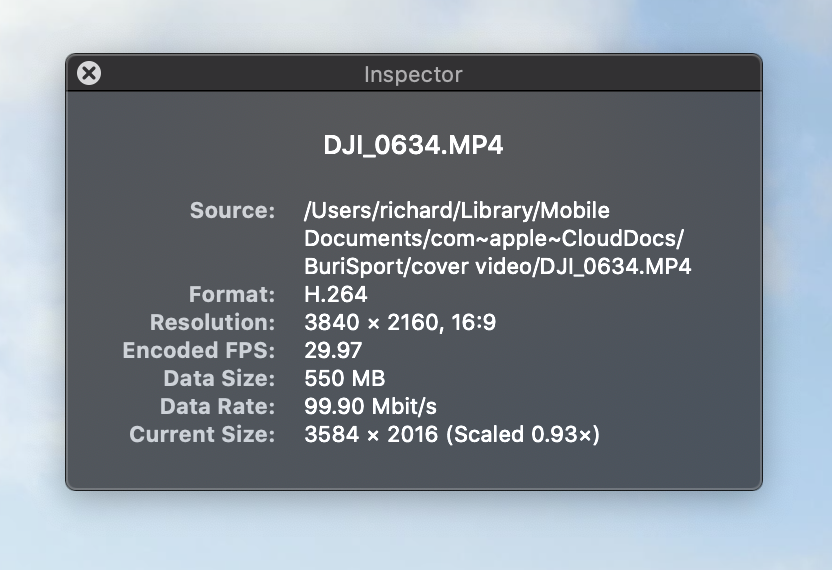This screenshot has height=570, width=832.
Task: Click the Current Size: label
Action: [202, 434]
